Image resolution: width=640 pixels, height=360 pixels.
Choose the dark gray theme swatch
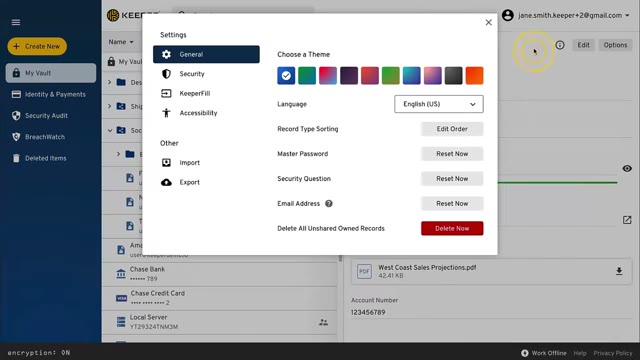(x=453, y=76)
